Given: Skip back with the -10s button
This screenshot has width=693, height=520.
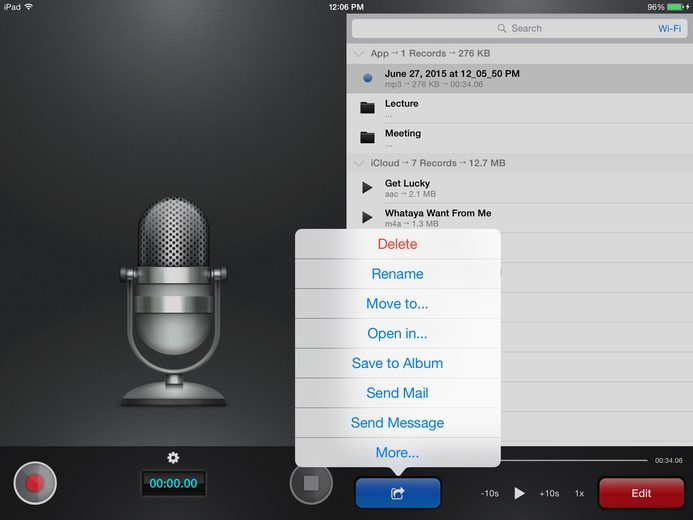Looking at the screenshot, I should [x=490, y=493].
